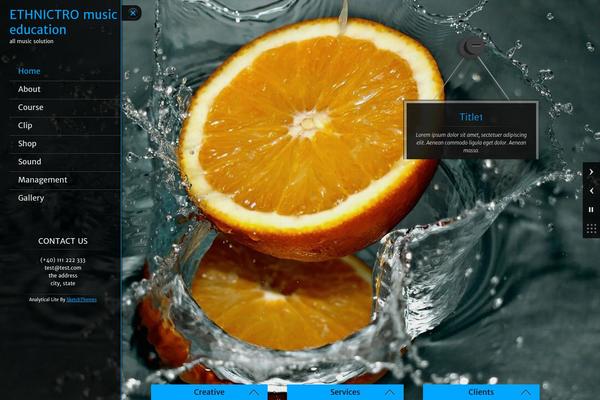Open the Shop menu item
Image resolution: width=600 pixels, height=400 pixels.
[x=27, y=144]
